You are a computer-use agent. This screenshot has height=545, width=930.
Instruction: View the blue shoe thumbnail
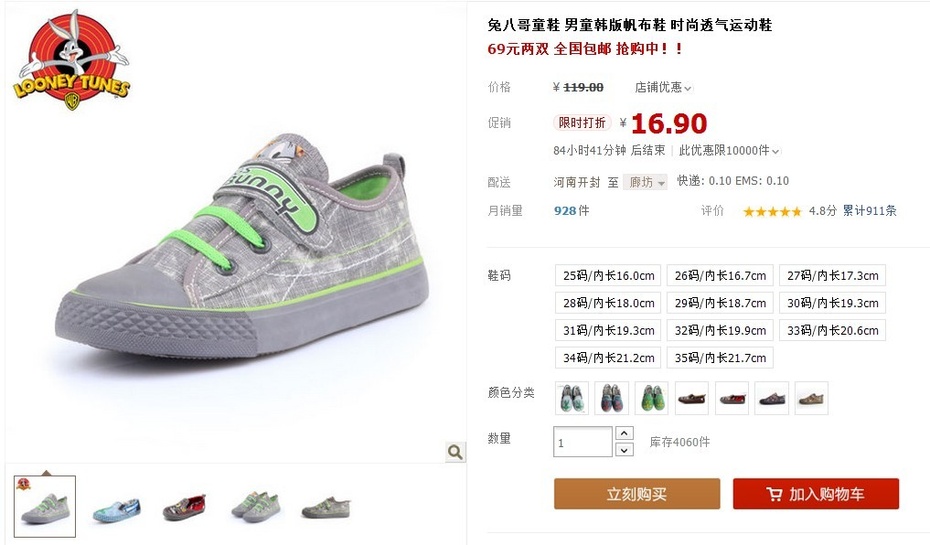(116, 508)
